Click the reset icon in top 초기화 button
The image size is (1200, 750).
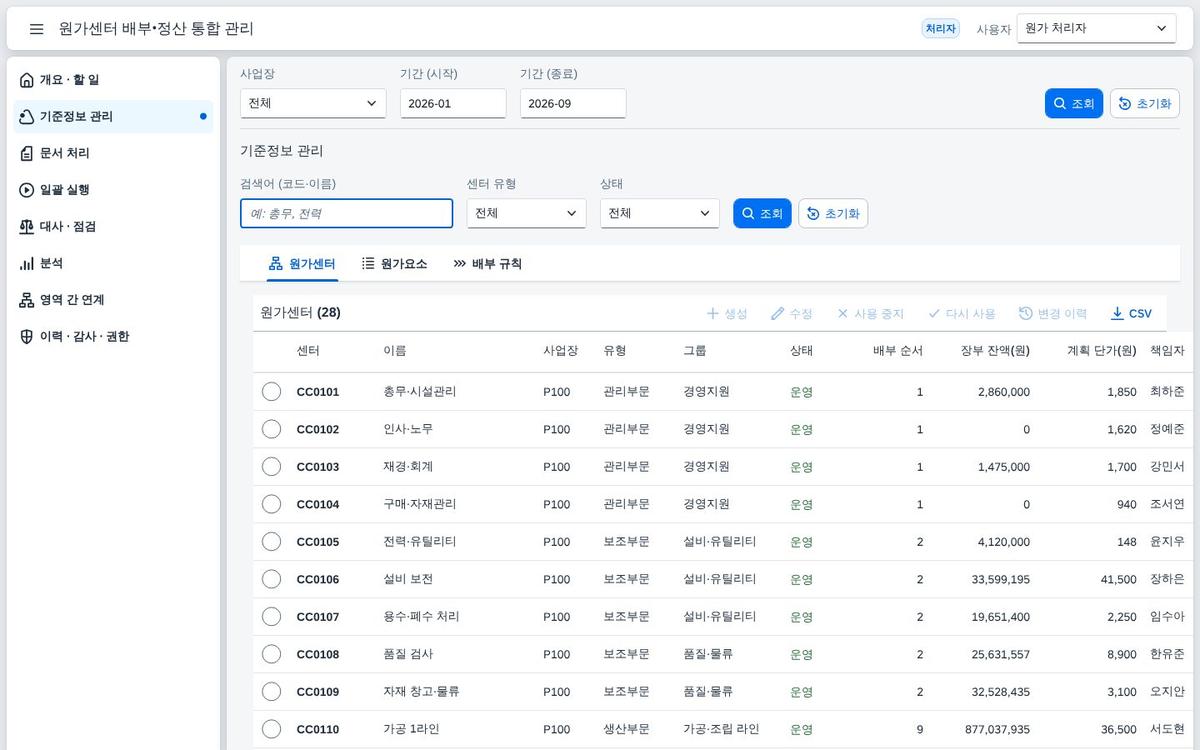point(1125,104)
